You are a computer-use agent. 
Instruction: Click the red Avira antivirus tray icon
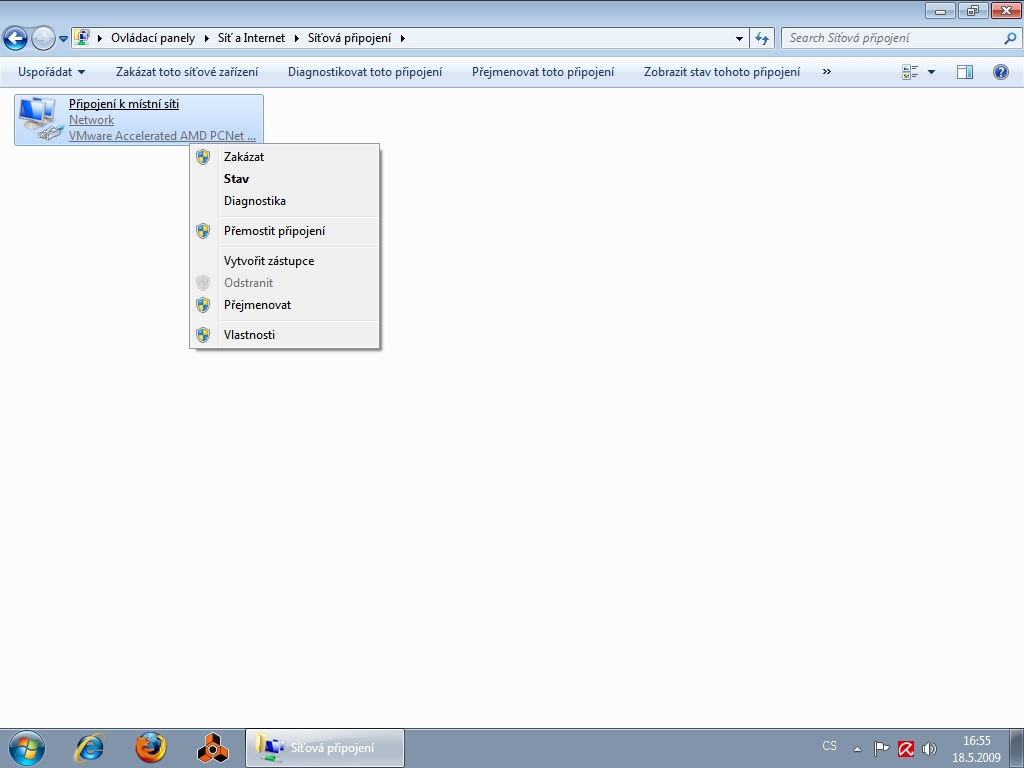coord(906,748)
